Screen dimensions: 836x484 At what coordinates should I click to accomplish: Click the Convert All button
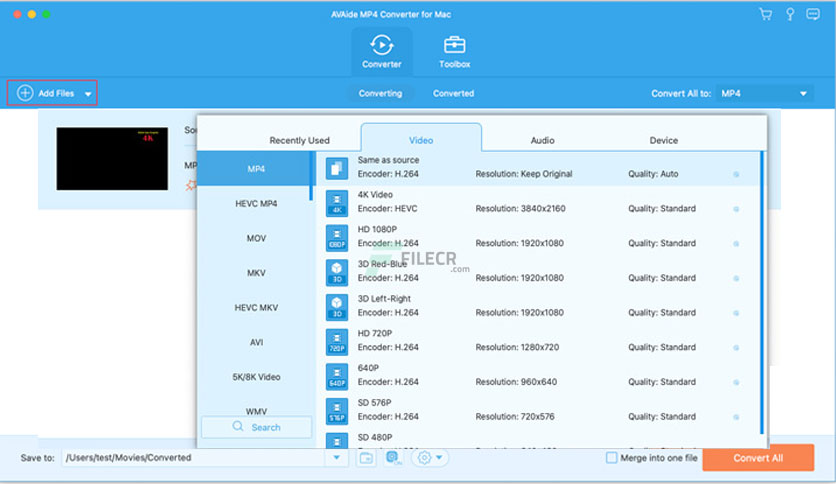click(x=758, y=457)
